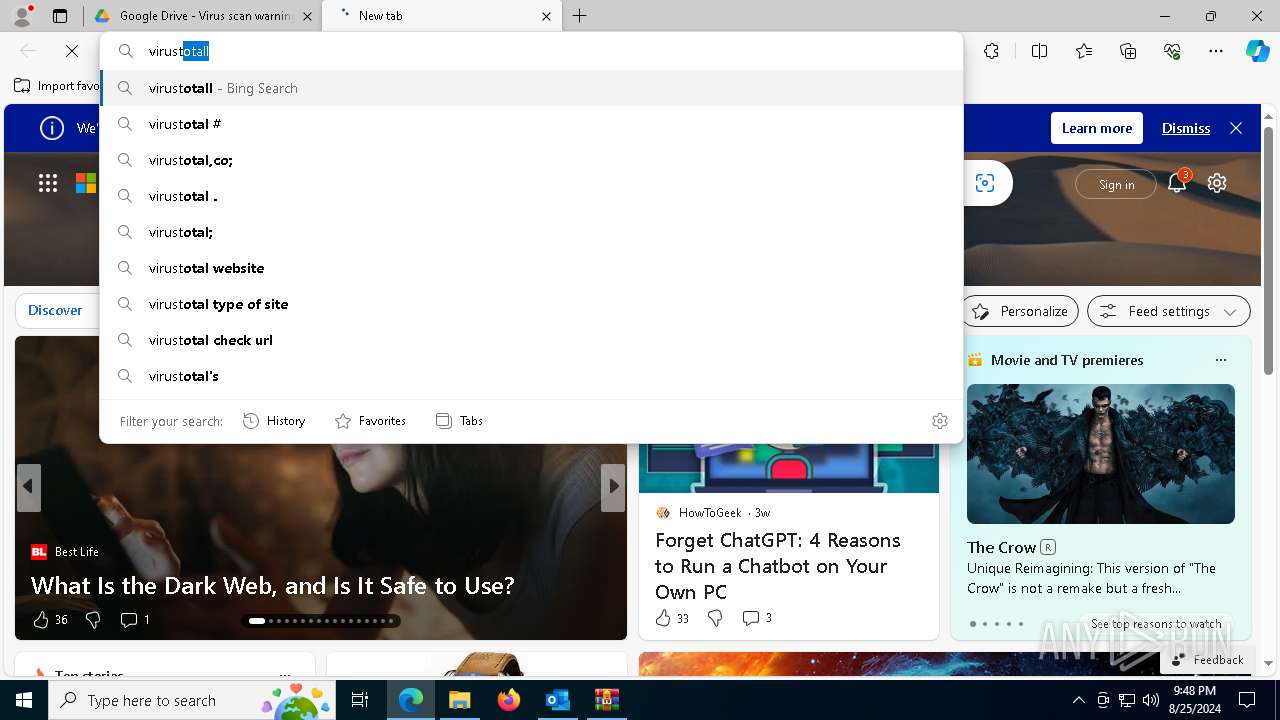Click the Personalize button
This screenshot has height=720, width=1280.
tap(1020, 311)
